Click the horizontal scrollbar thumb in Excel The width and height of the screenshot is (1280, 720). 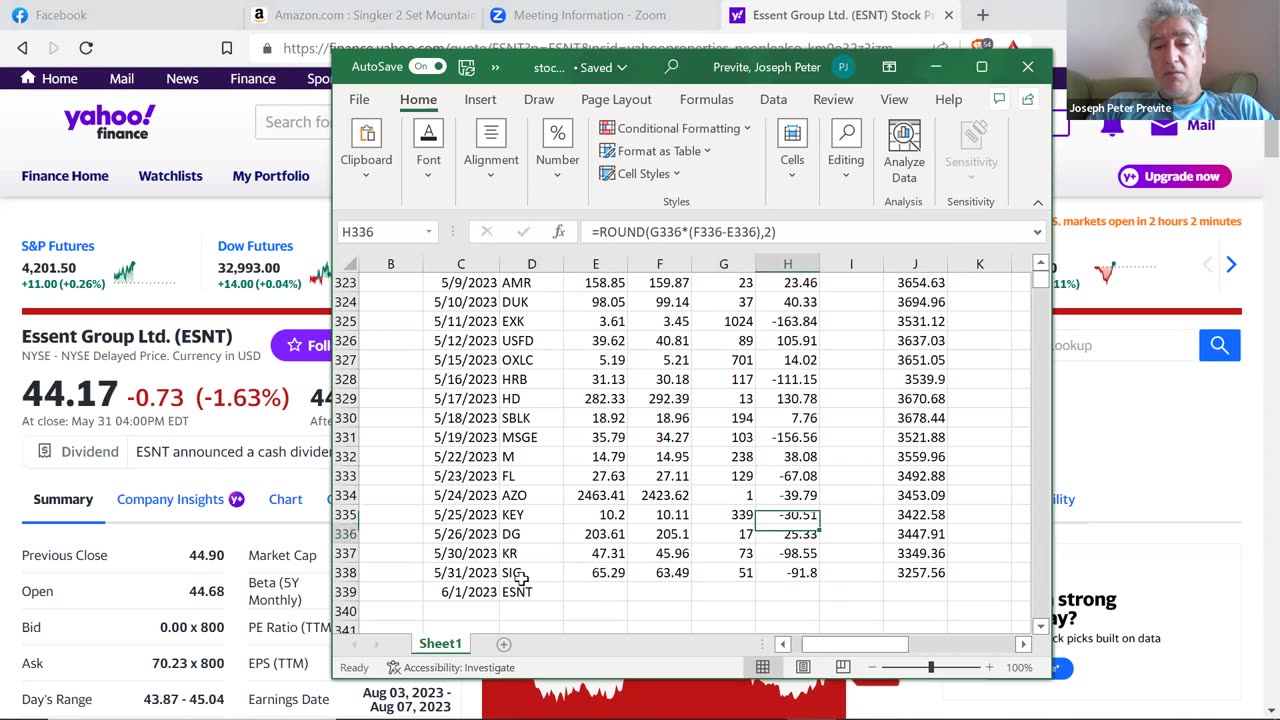855,645
